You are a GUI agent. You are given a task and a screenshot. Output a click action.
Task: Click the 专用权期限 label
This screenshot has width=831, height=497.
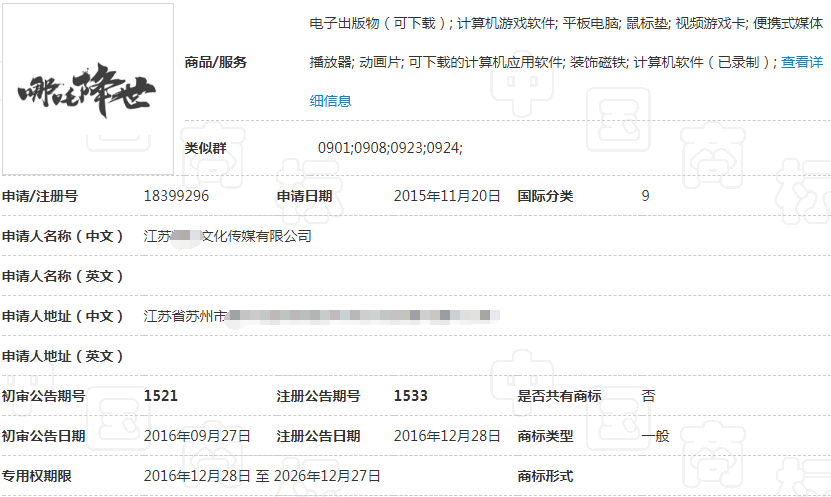[37, 476]
